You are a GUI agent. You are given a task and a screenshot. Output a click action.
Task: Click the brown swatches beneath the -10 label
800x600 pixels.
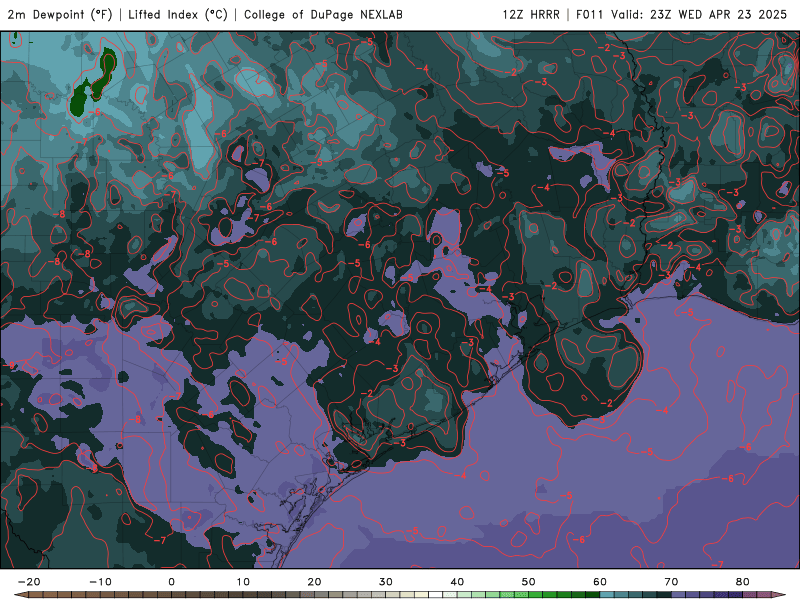coord(100,595)
